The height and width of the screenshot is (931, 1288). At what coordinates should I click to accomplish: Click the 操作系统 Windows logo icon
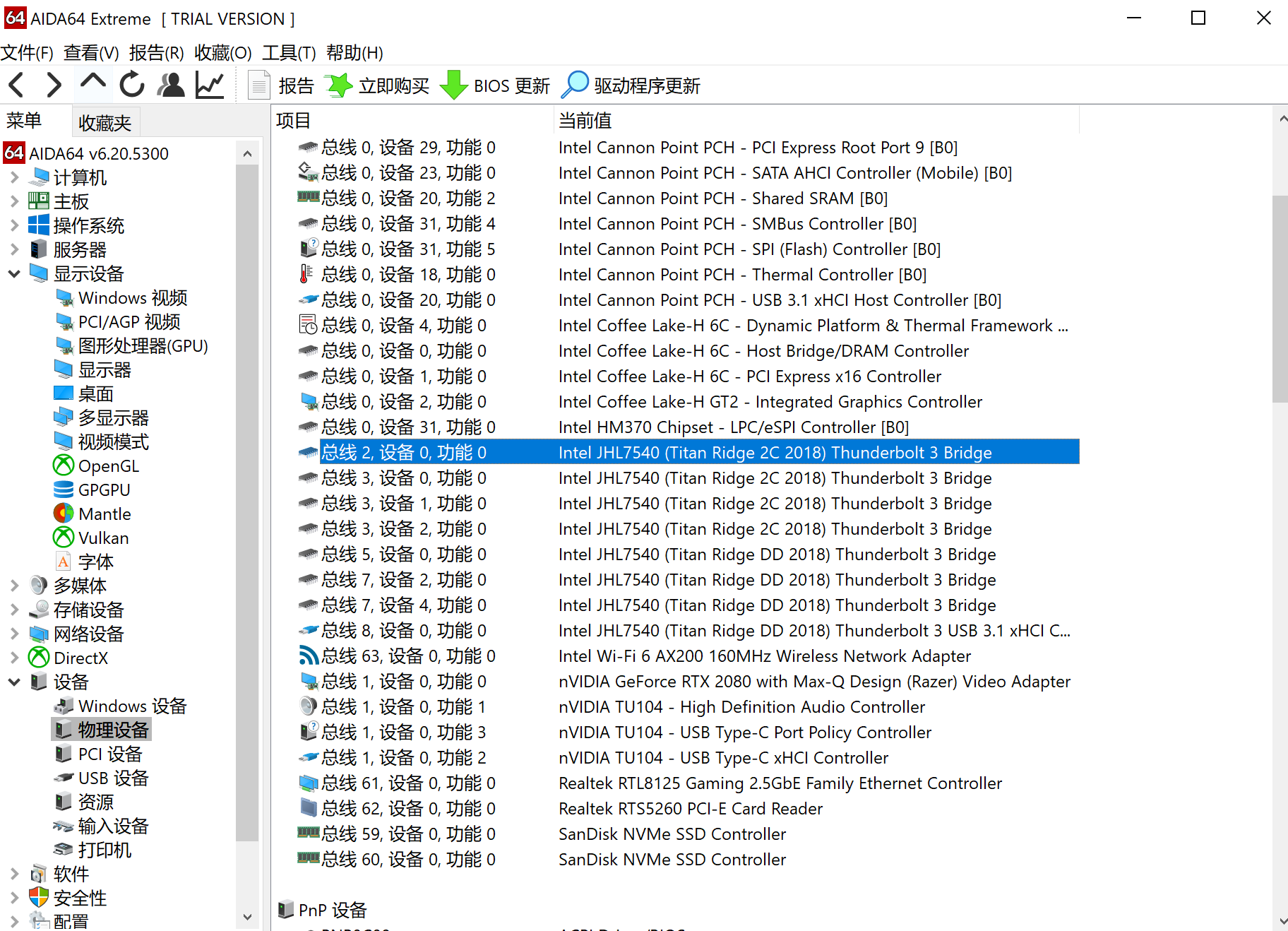pos(39,225)
